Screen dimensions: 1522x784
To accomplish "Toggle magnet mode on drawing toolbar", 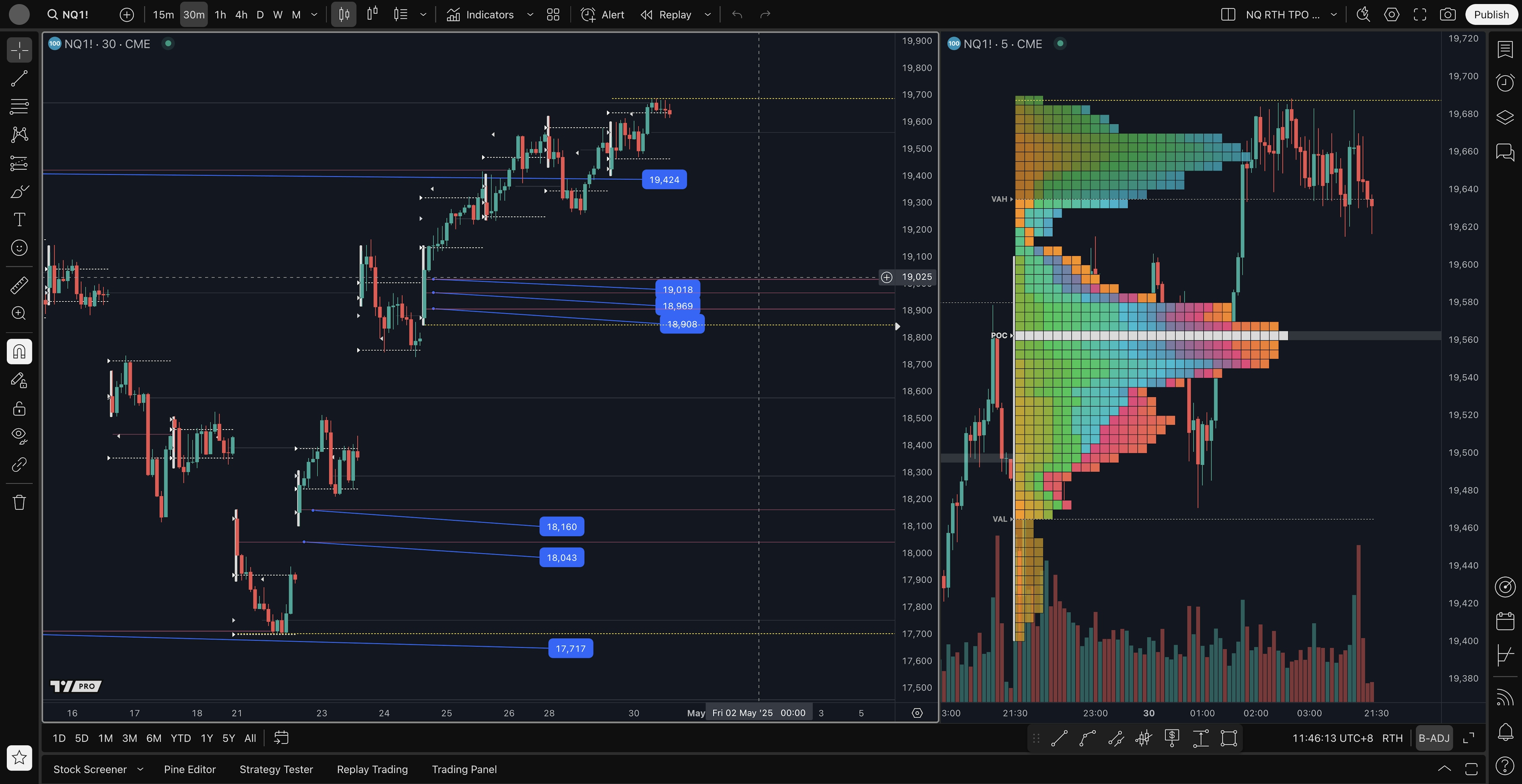I will (x=19, y=352).
